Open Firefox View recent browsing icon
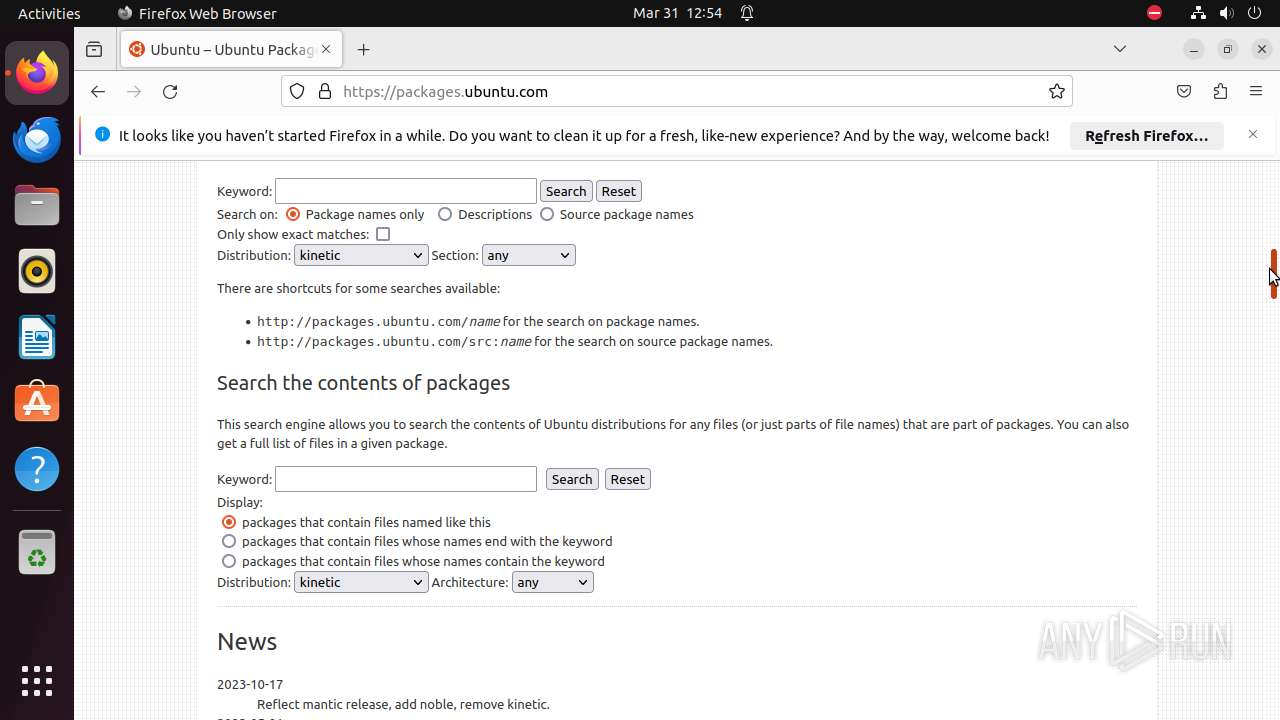The width and height of the screenshot is (1280, 720). [x=94, y=49]
